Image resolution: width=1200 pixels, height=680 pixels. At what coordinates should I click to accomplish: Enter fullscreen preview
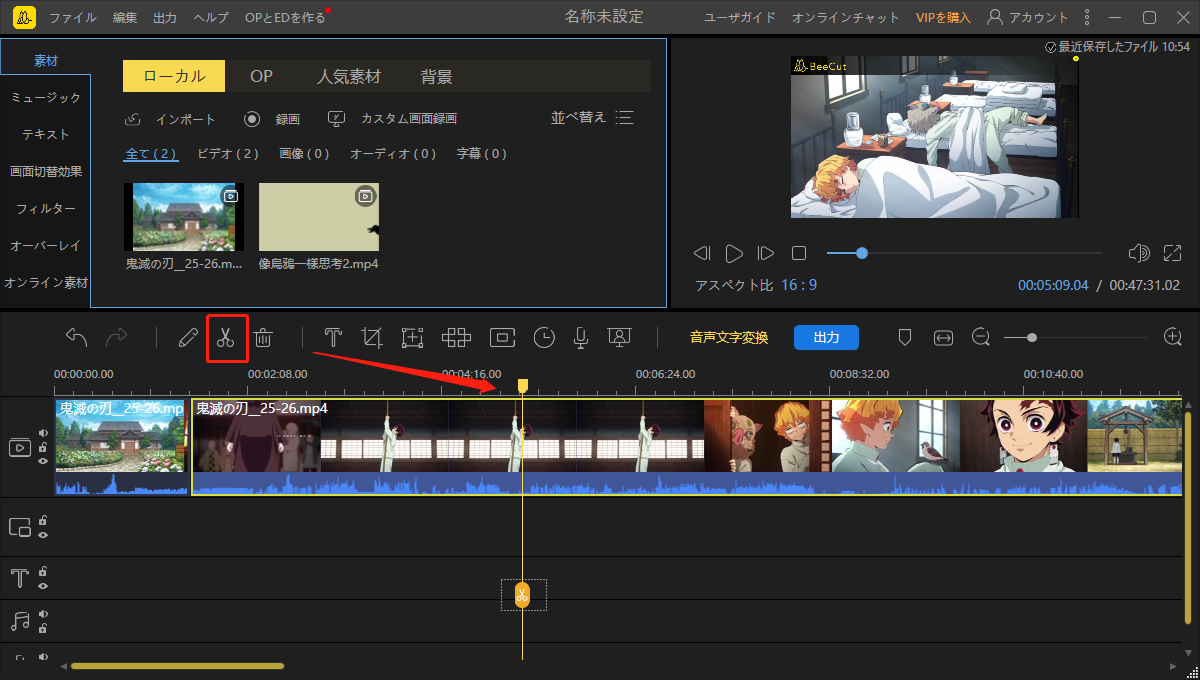1174,253
